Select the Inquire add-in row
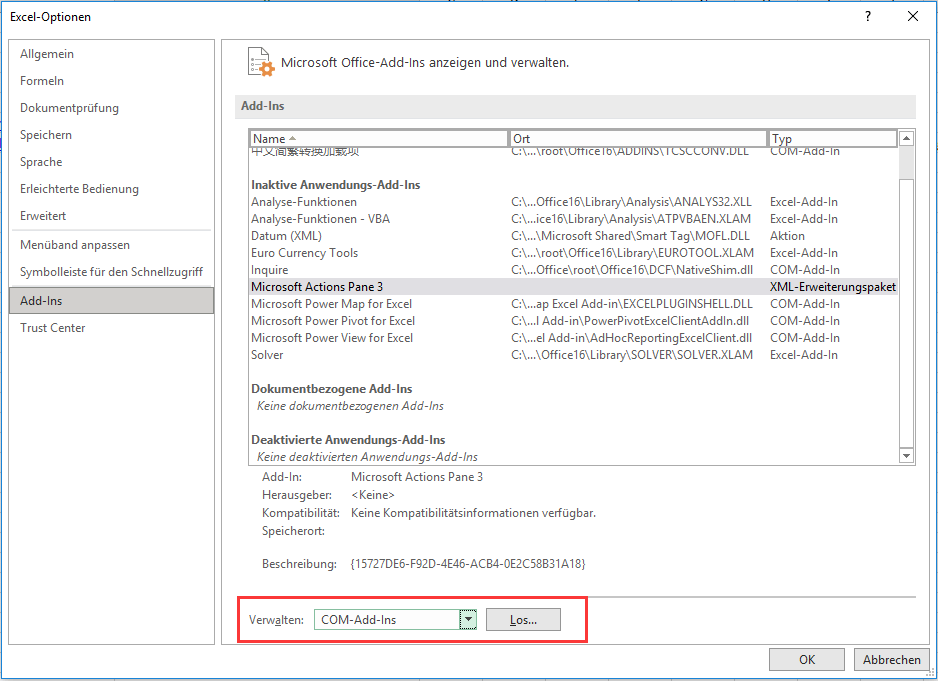This screenshot has height=681, width=938. click(x=573, y=270)
